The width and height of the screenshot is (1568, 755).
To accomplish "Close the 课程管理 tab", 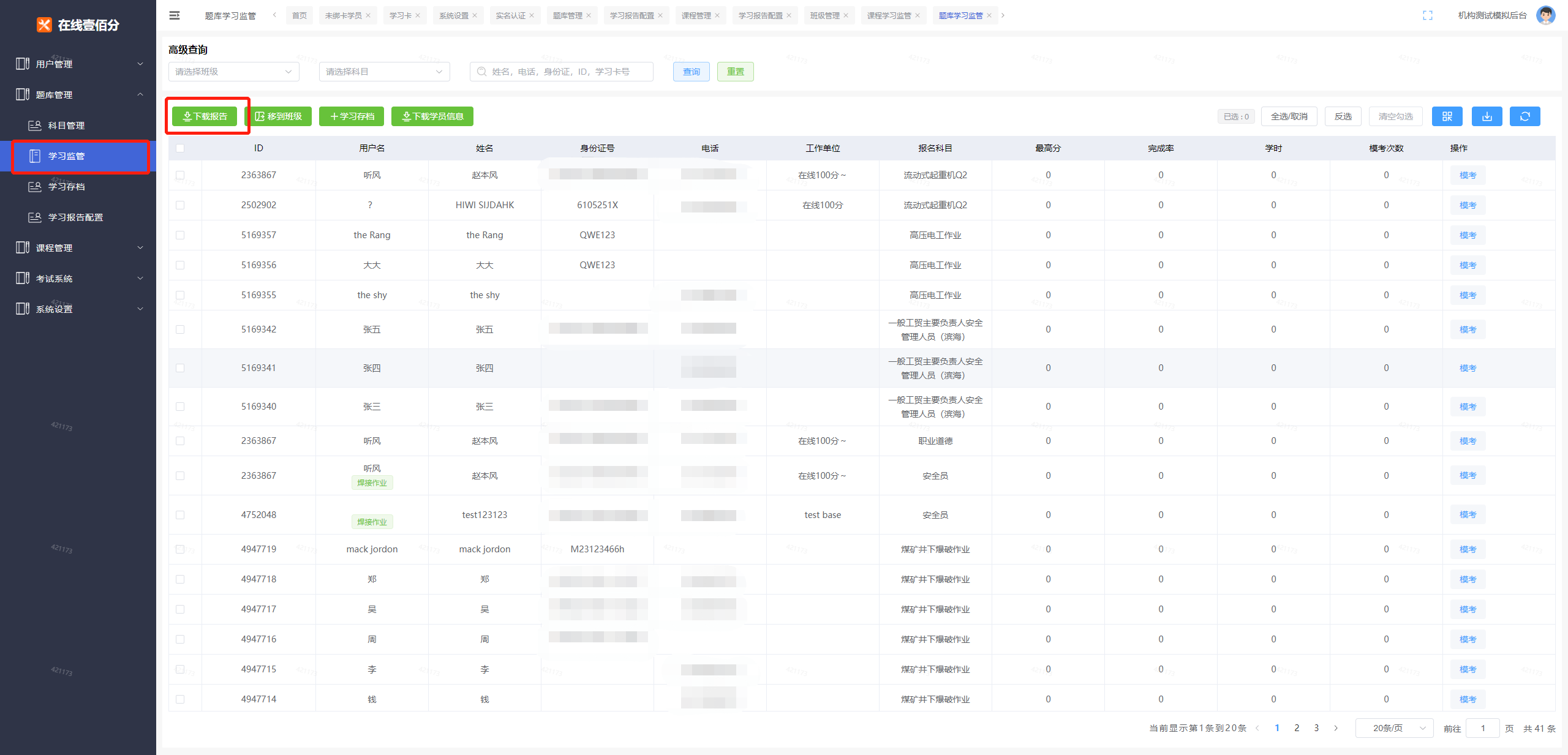I will (717, 16).
